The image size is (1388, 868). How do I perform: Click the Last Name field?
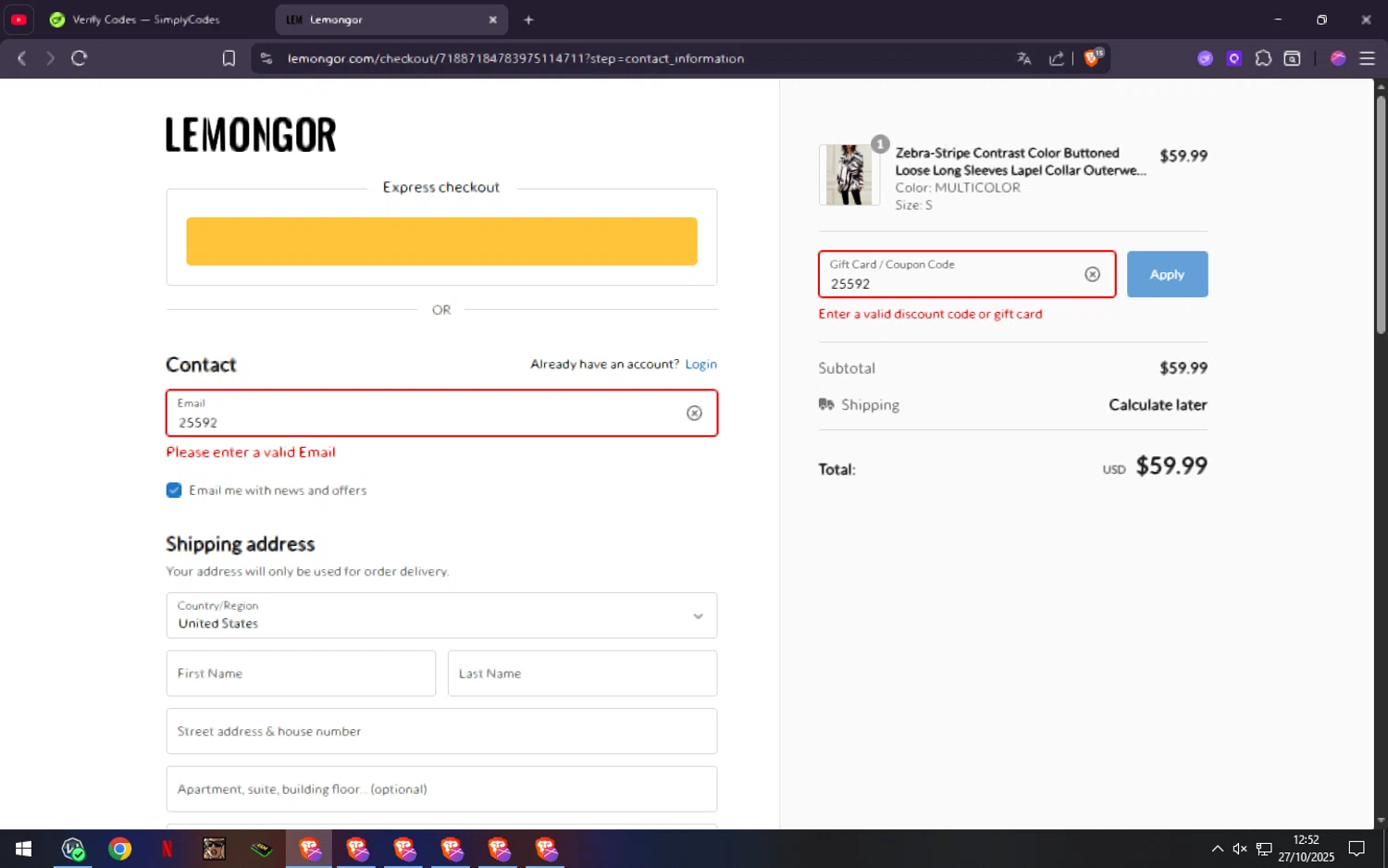[582, 674]
